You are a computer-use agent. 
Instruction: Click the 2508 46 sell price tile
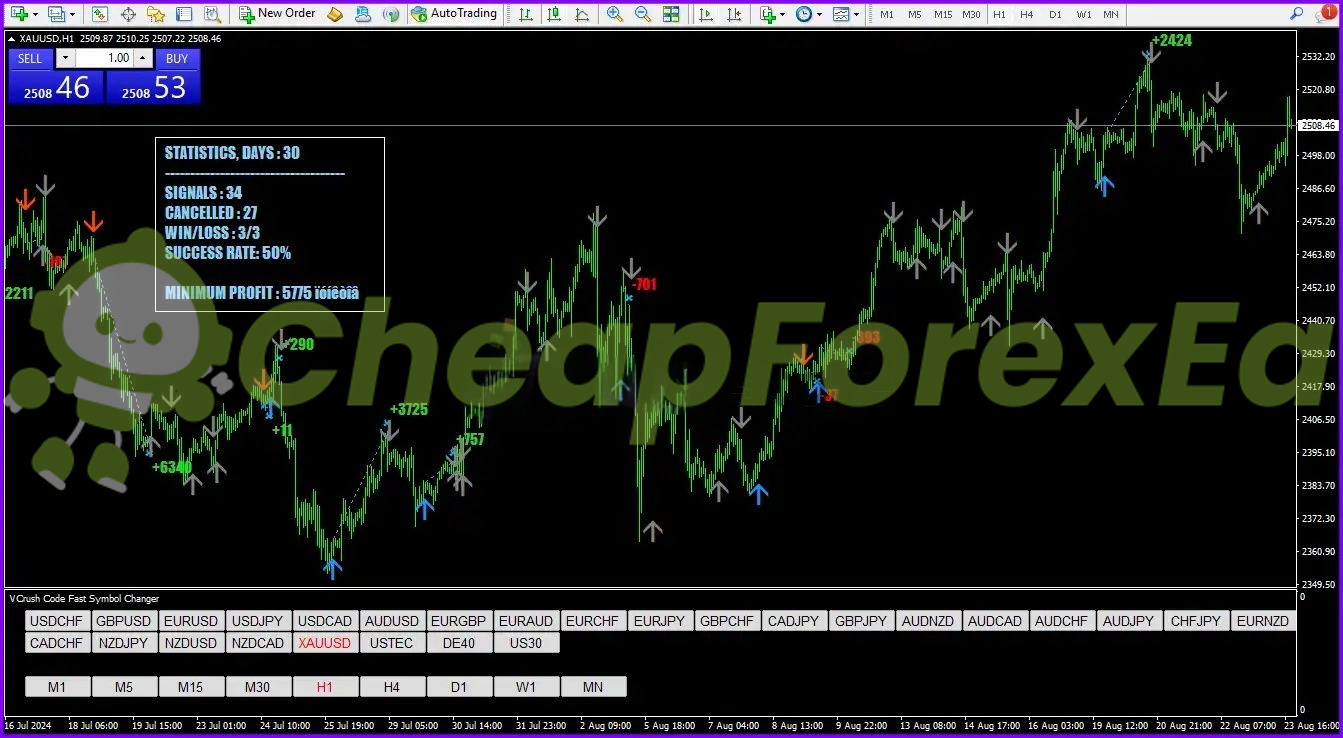[x=56, y=88]
